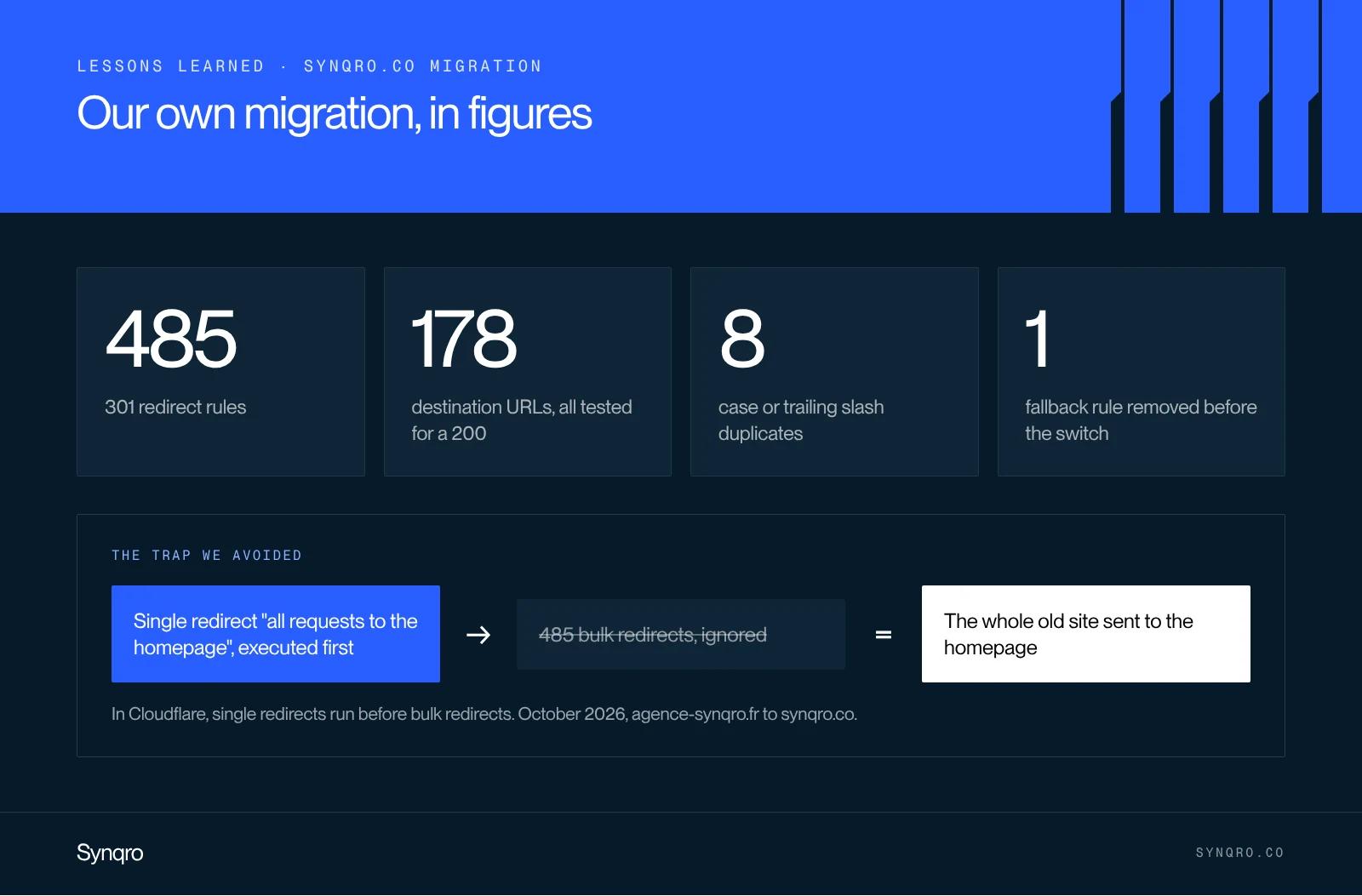The image size is (1362, 896).
Task: Click the arrow icon after the blue box
Action: (x=478, y=635)
